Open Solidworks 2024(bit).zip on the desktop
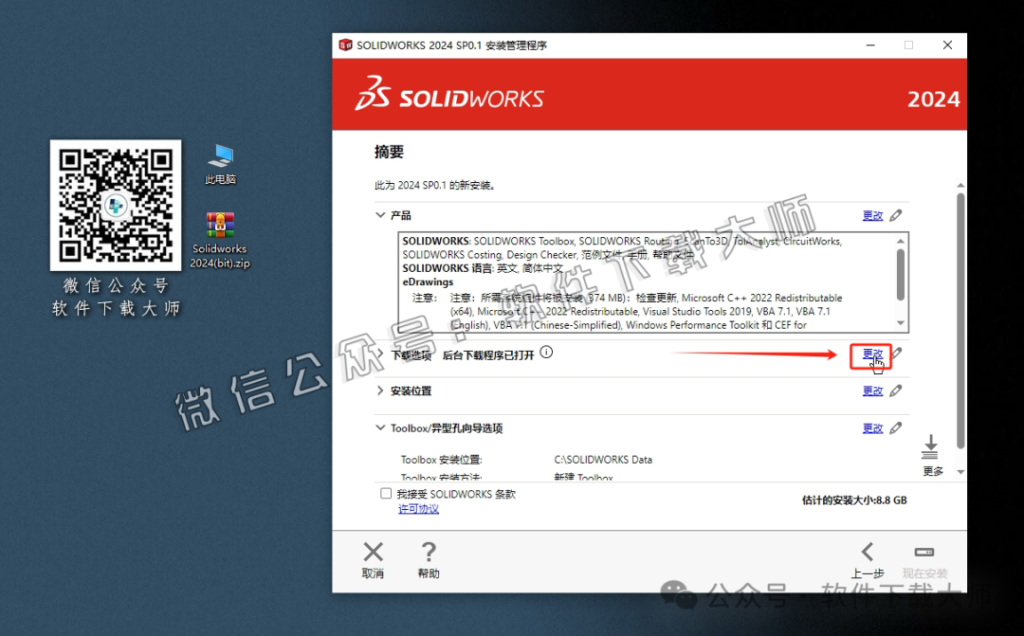The width and height of the screenshot is (1024, 636). point(219,225)
